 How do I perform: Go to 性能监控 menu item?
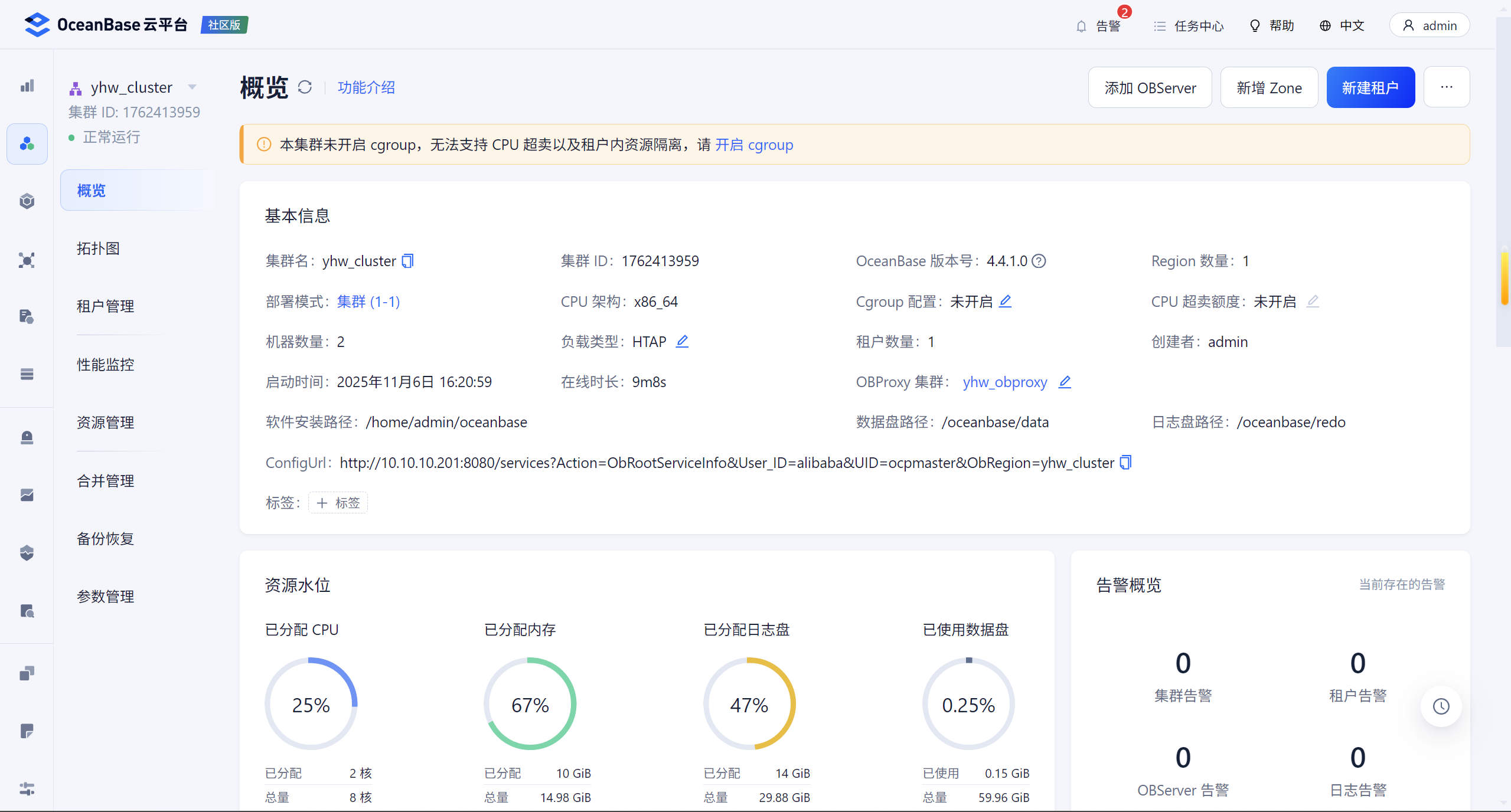(106, 364)
